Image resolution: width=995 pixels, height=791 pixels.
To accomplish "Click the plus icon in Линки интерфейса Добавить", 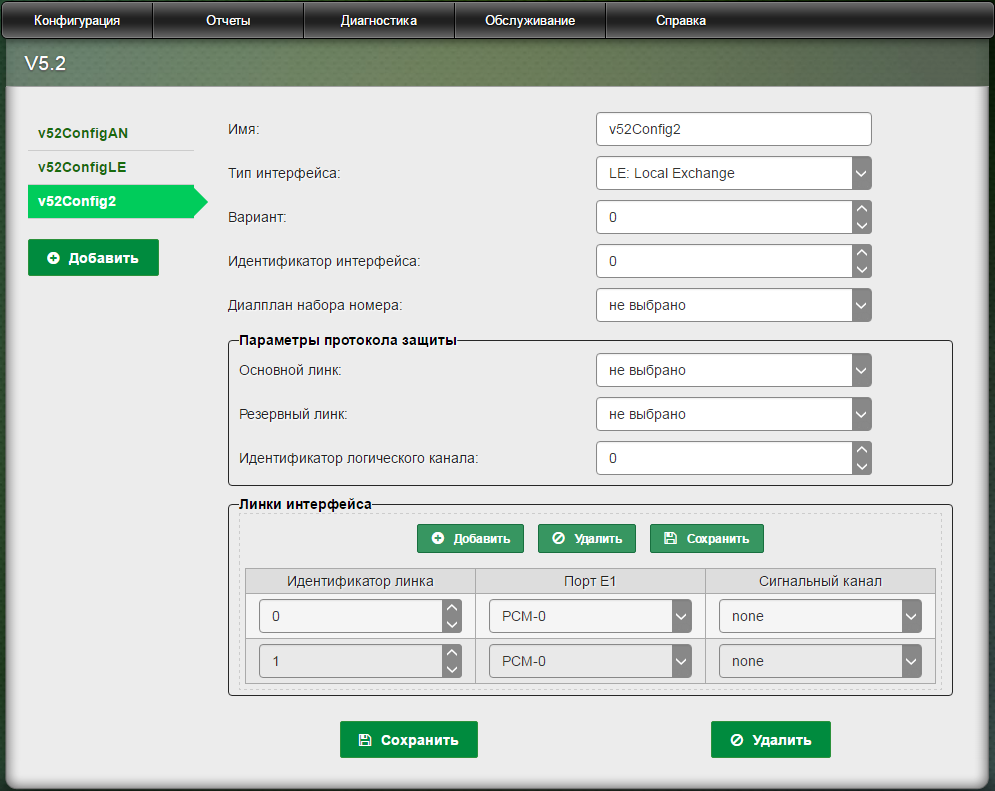I will (438, 539).
